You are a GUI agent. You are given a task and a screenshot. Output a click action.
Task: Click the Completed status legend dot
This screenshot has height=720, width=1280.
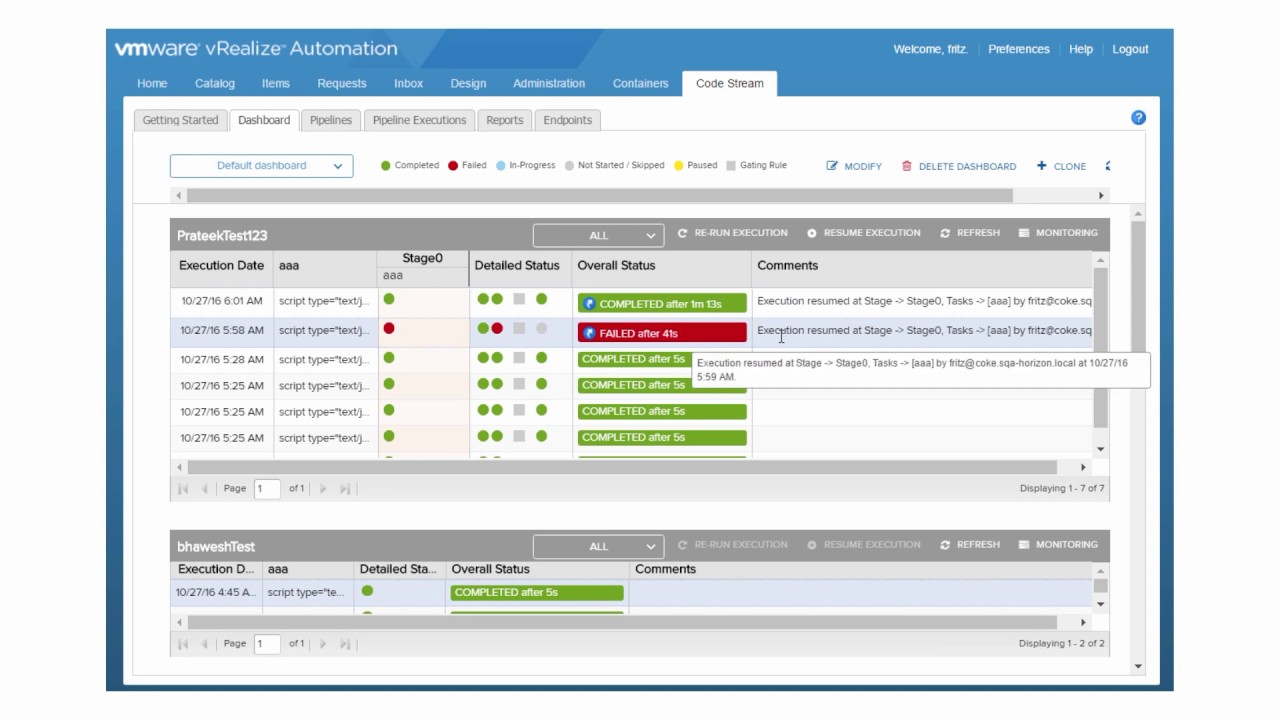coord(386,165)
